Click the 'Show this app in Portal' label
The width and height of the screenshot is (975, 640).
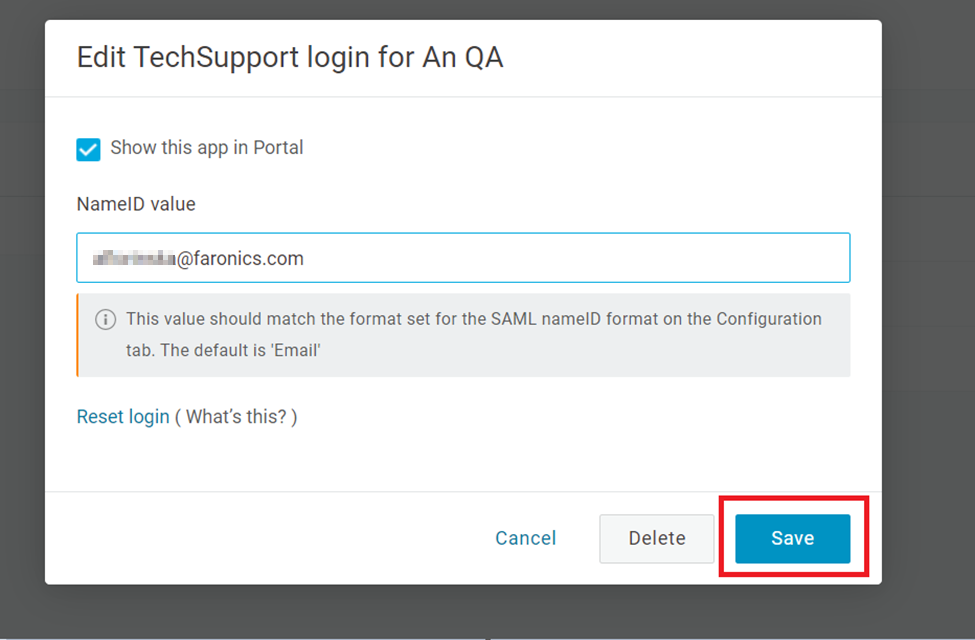pyautogui.click(x=207, y=148)
